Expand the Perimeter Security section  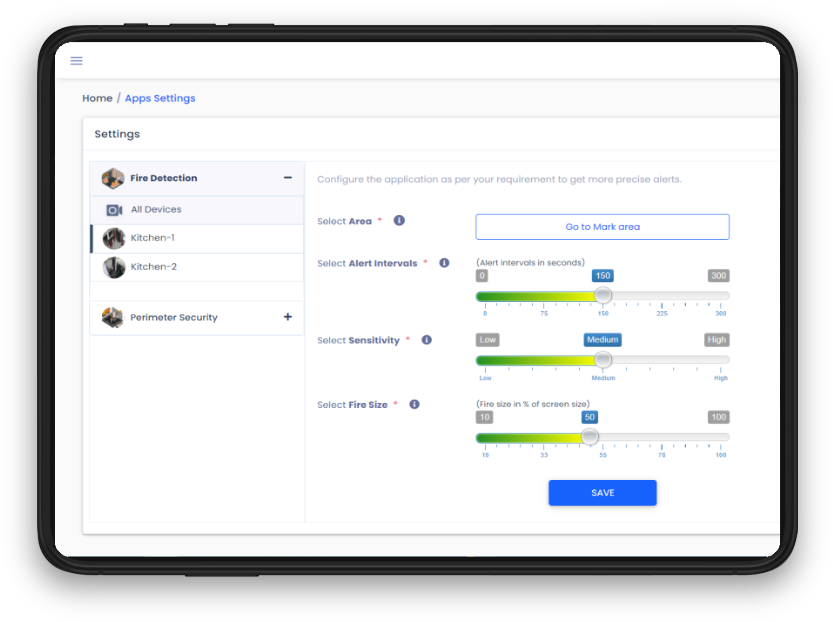click(x=287, y=317)
